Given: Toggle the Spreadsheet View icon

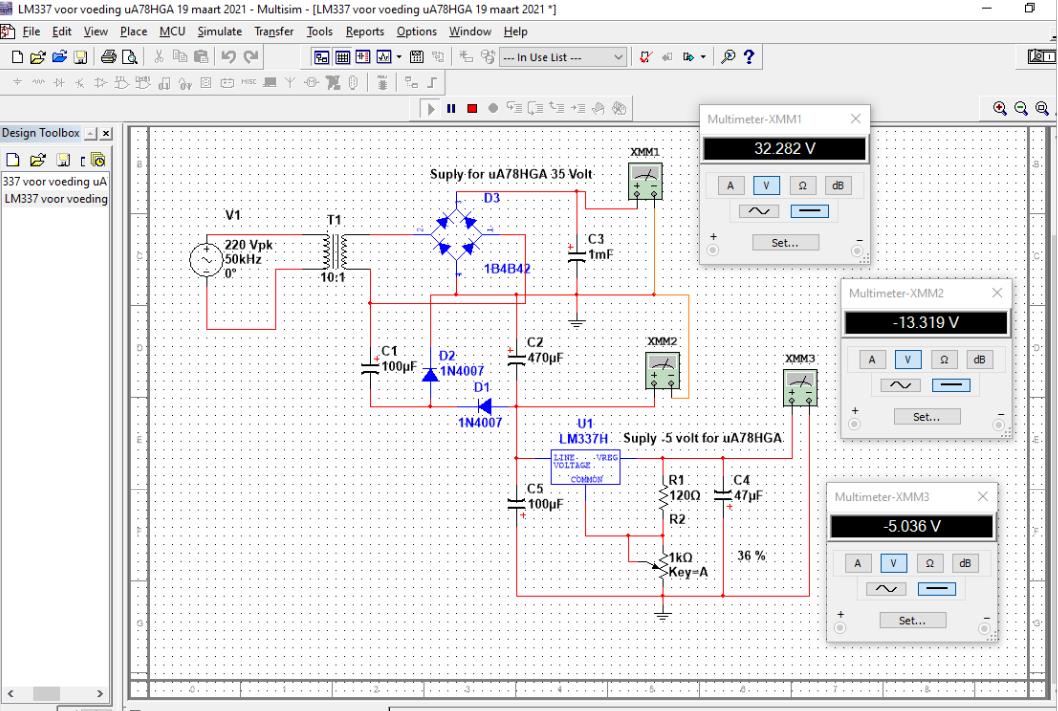Looking at the screenshot, I should pos(343,57).
